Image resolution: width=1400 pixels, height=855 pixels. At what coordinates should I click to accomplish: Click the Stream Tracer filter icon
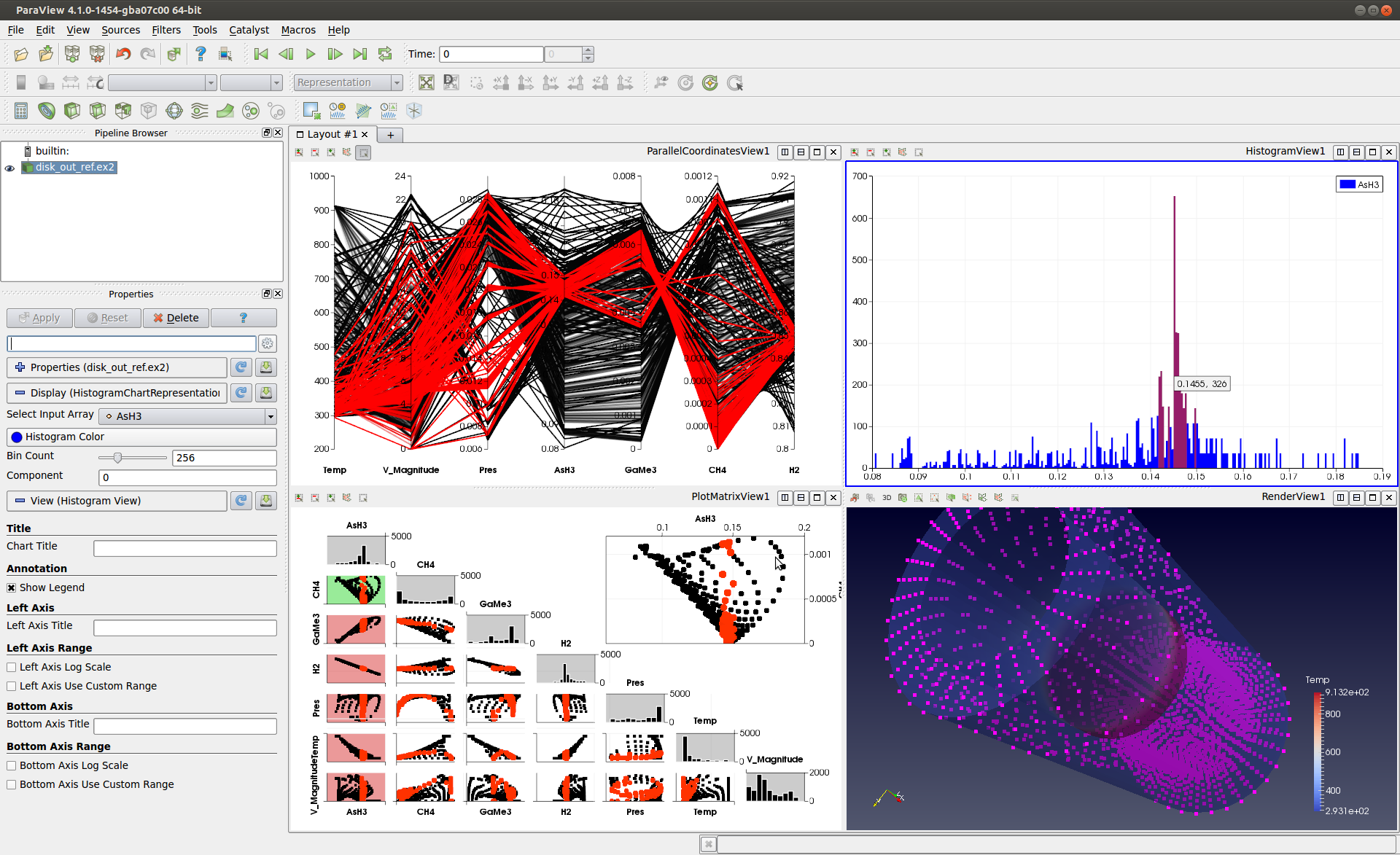click(200, 111)
